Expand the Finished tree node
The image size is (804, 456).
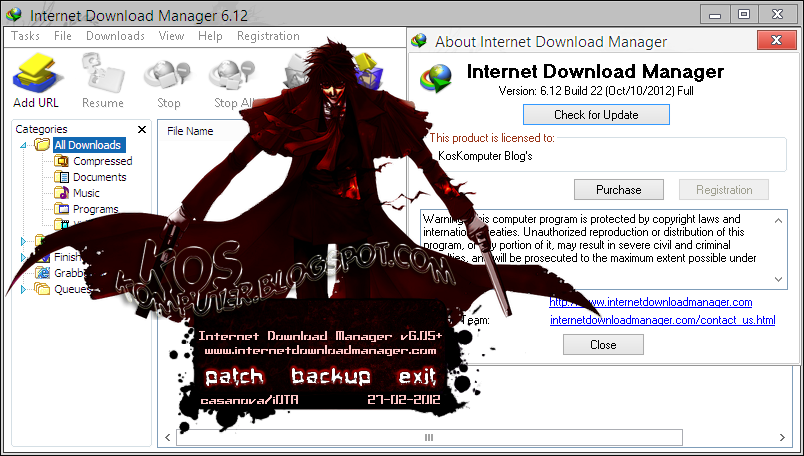pyautogui.click(x=23, y=257)
